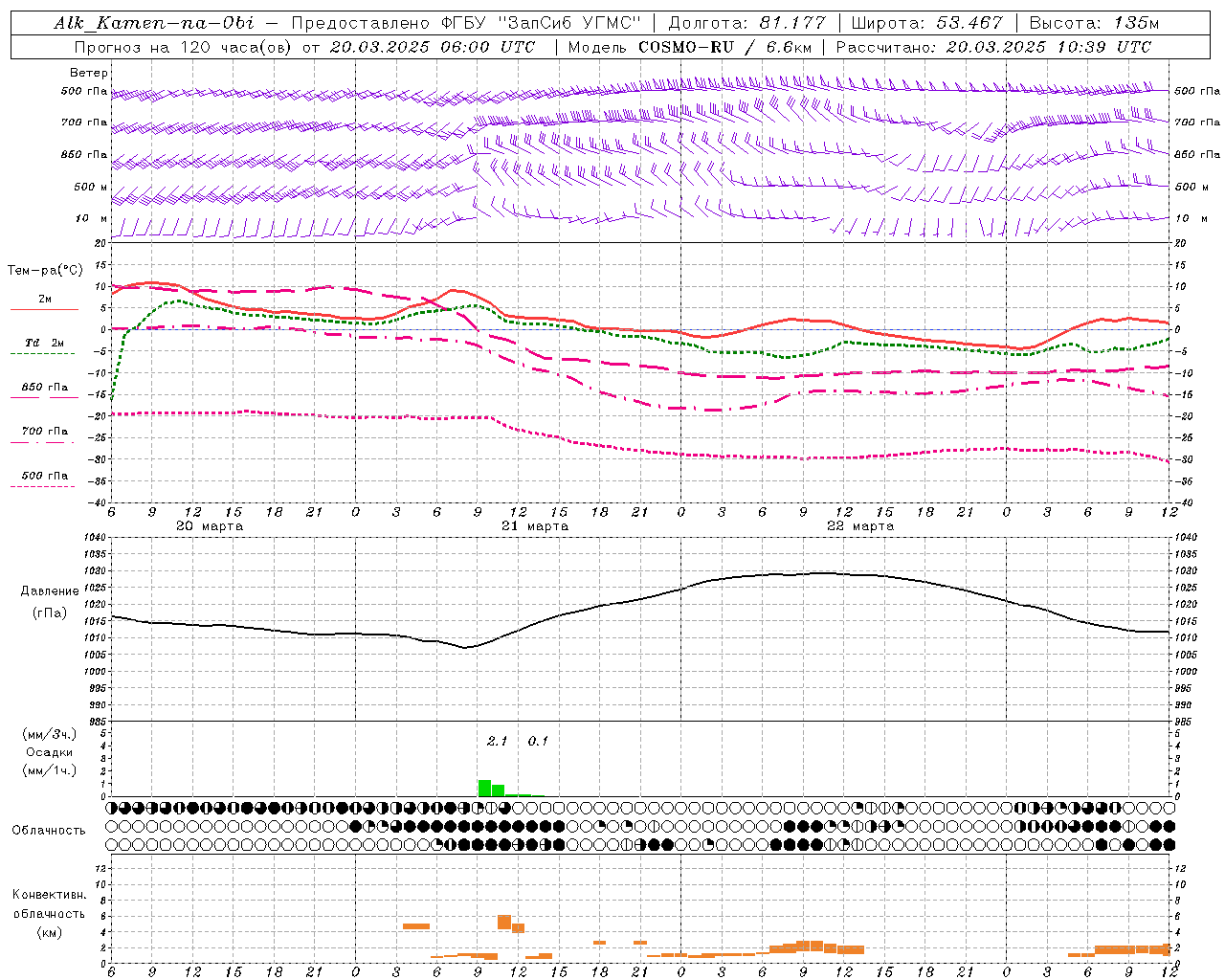Click the 2.1 precipitation total value
1225x980 pixels.
[x=497, y=741]
